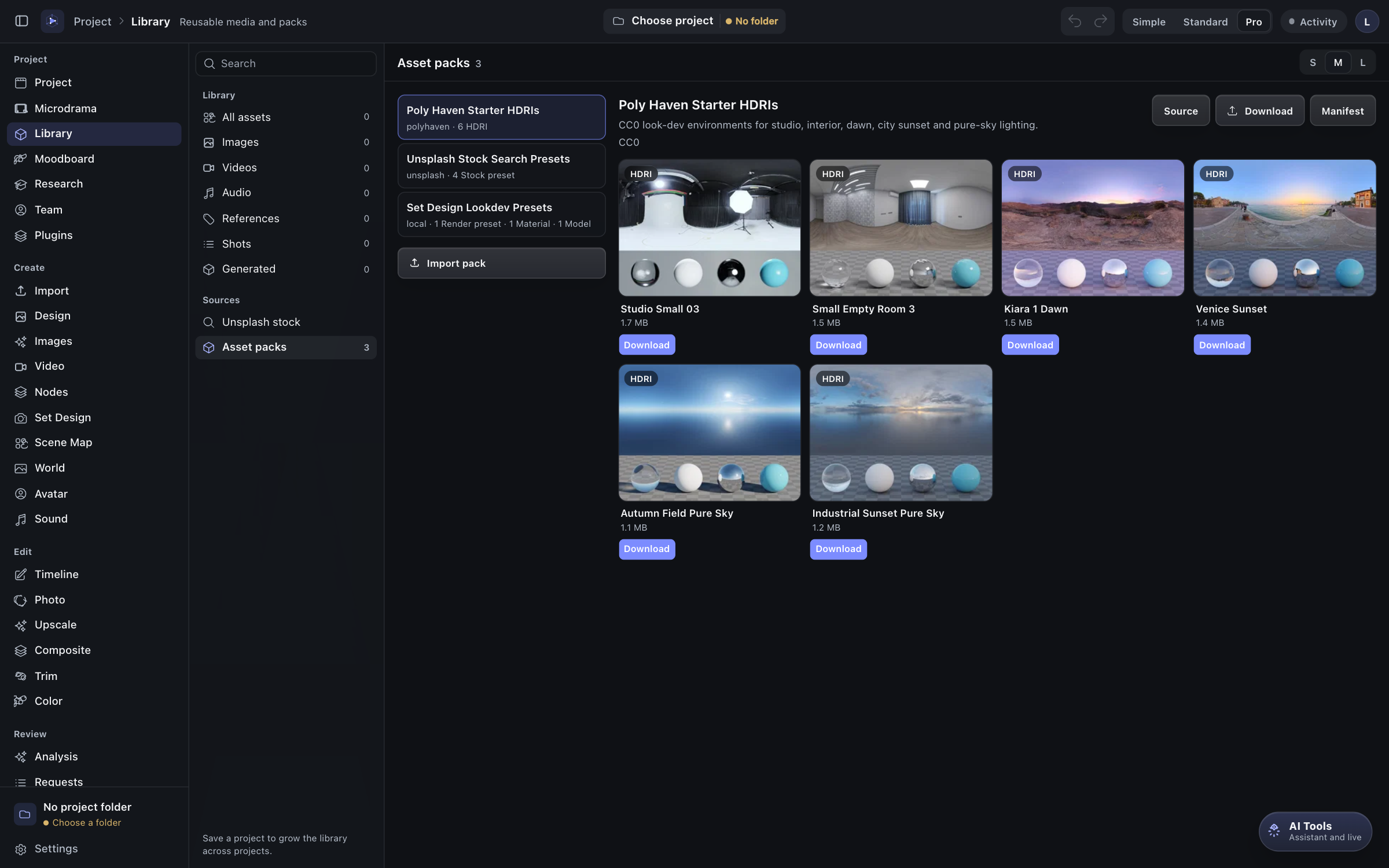Open the Upscale tool

pyautogui.click(x=94, y=625)
